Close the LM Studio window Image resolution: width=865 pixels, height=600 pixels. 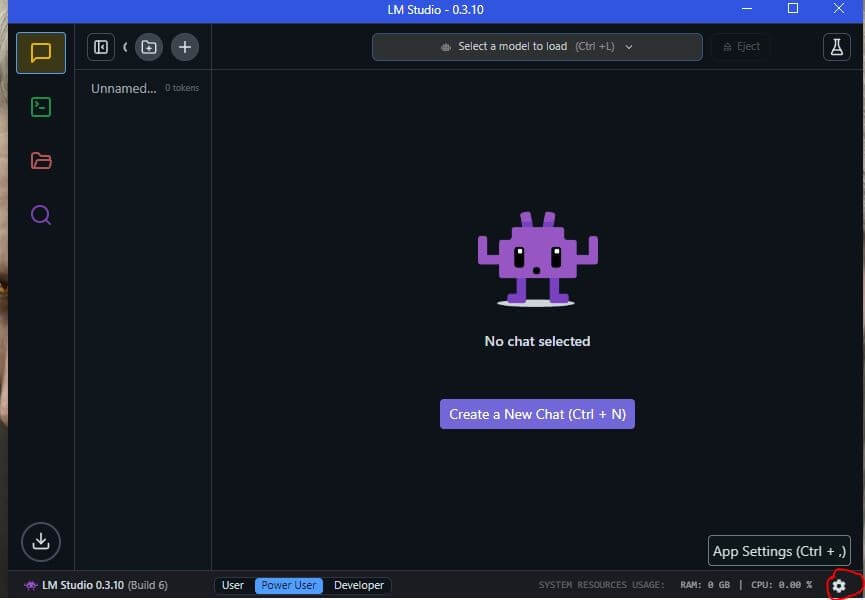point(839,9)
